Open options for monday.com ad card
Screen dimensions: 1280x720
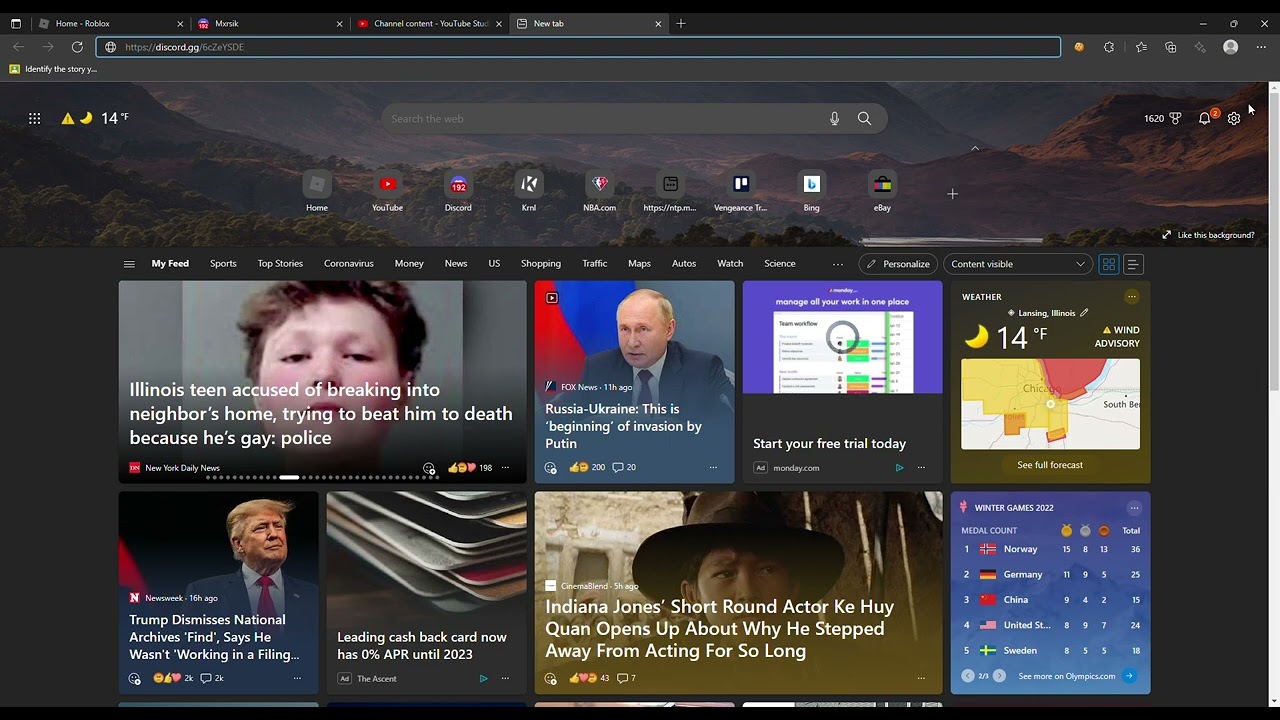[x=921, y=467]
